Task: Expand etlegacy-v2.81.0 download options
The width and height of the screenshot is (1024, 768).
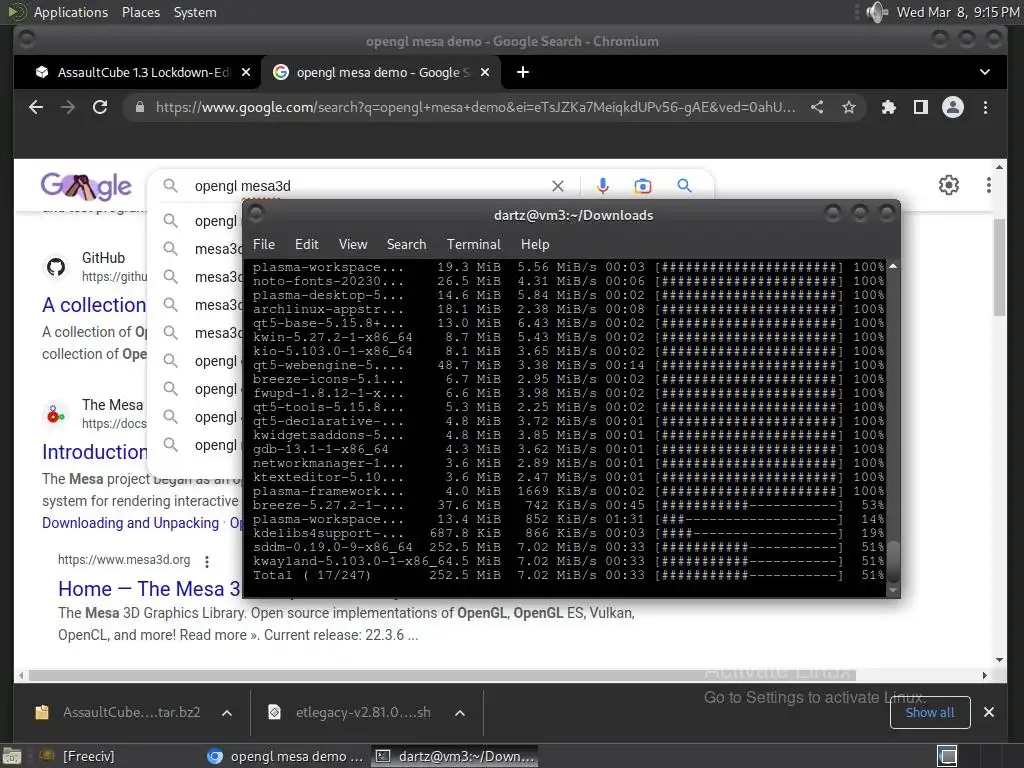Action: coord(460,713)
